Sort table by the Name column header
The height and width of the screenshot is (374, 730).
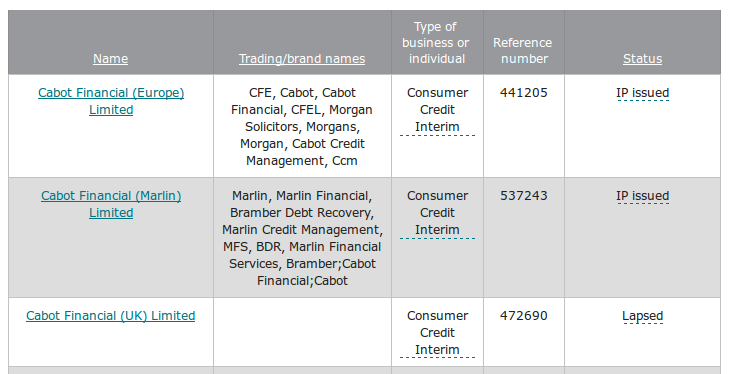[x=110, y=59]
